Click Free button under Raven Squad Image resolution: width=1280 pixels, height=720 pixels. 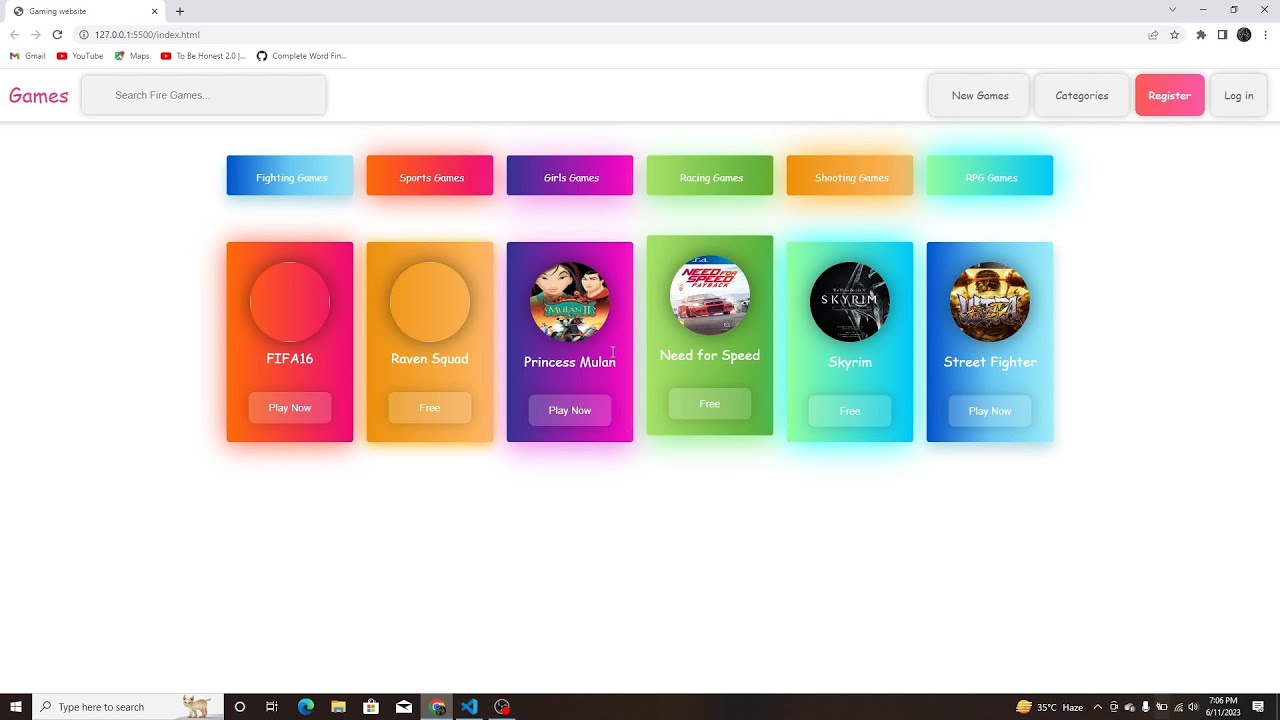pyautogui.click(x=430, y=408)
